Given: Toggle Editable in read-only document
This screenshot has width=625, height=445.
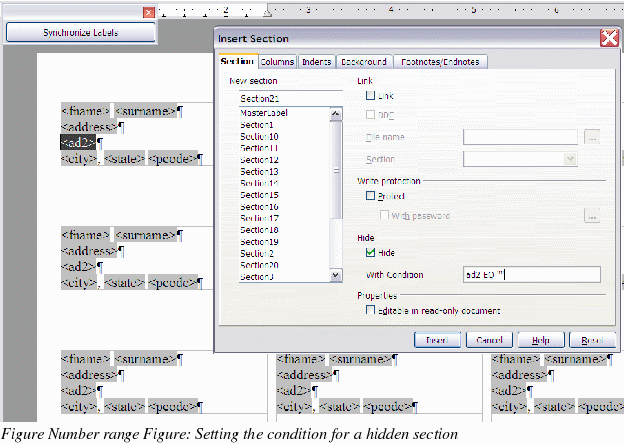Looking at the screenshot, I should [371, 311].
